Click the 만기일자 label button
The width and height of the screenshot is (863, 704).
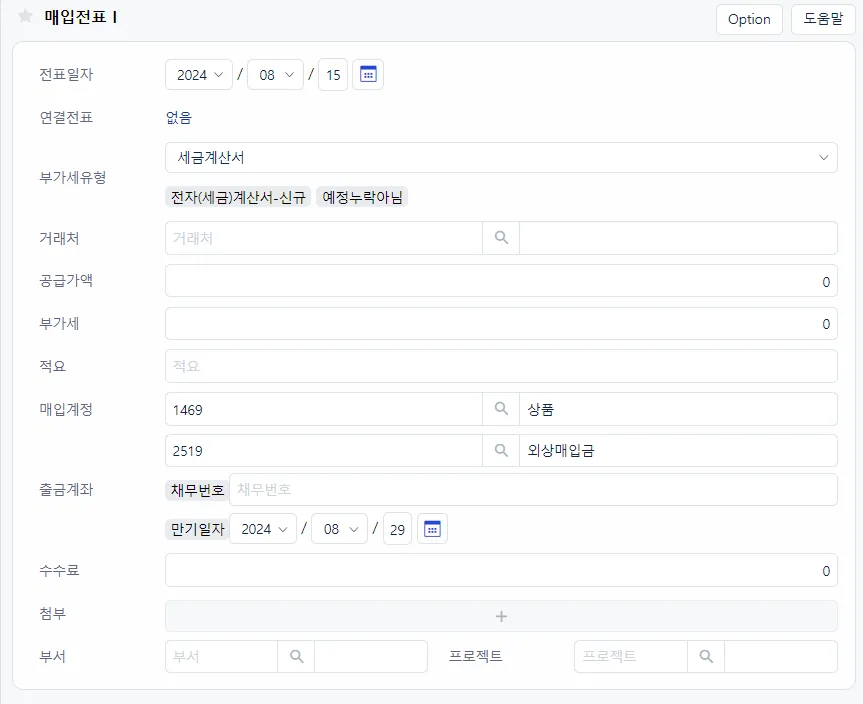coord(197,529)
